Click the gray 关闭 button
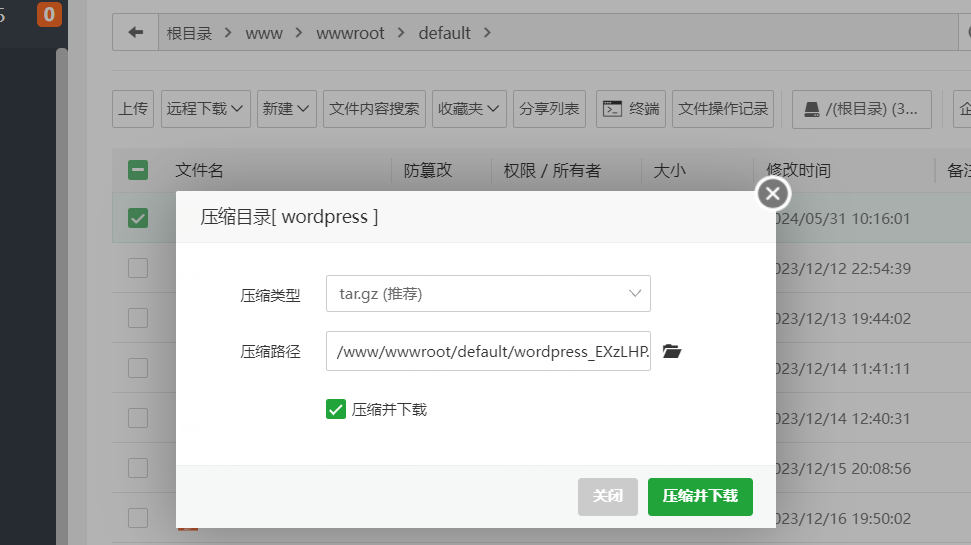 tap(607, 496)
